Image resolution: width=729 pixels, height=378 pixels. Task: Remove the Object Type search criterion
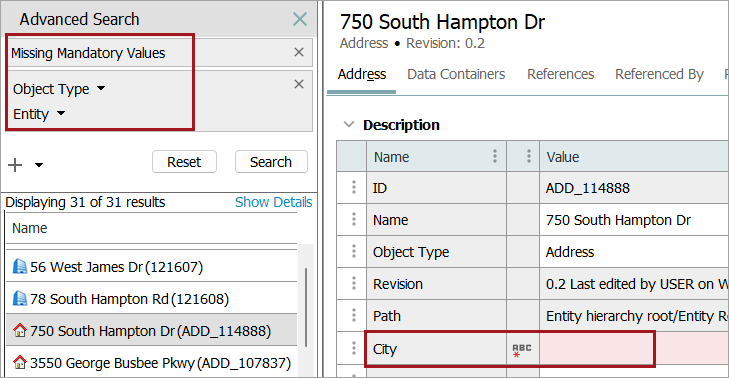pos(299,84)
